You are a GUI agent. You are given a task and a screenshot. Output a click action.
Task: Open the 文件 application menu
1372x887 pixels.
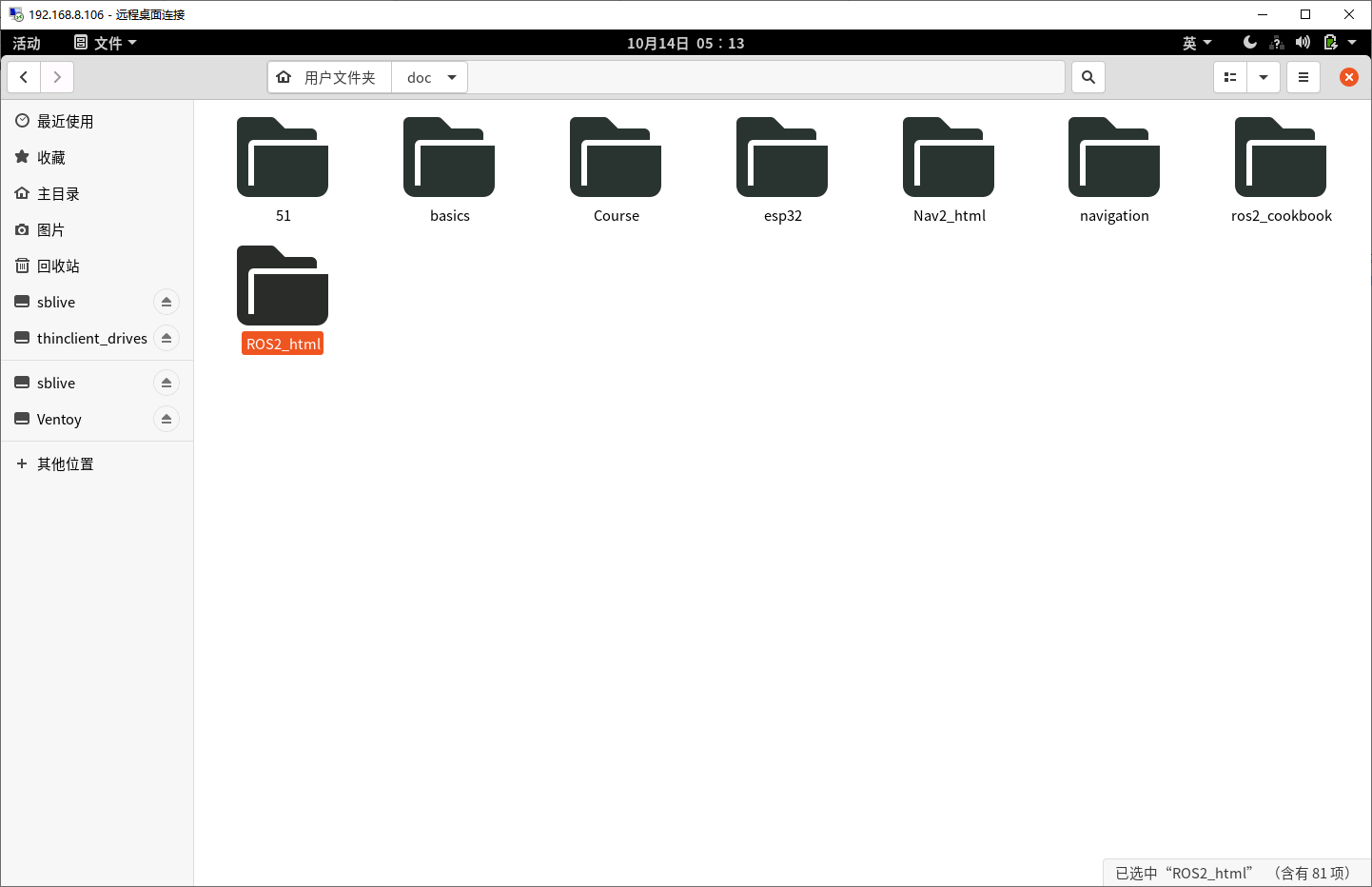click(x=106, y=43)
